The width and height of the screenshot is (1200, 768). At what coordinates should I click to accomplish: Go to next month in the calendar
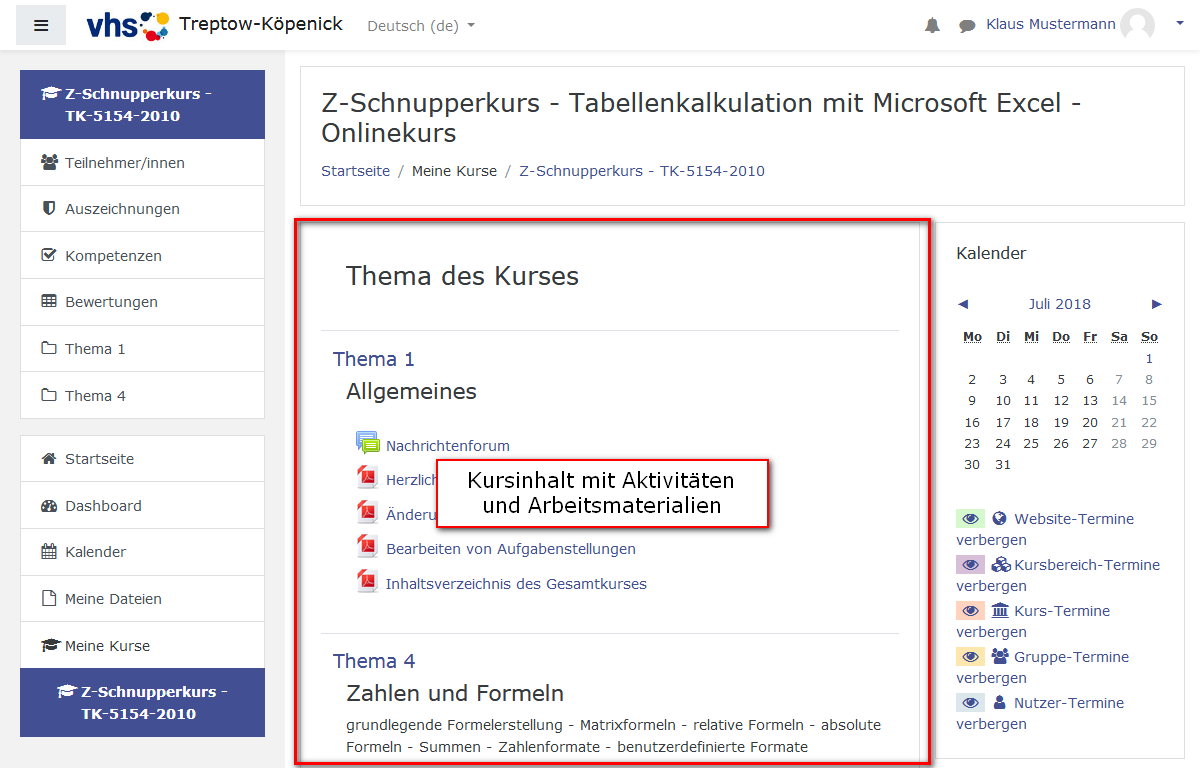point(1157,304)
